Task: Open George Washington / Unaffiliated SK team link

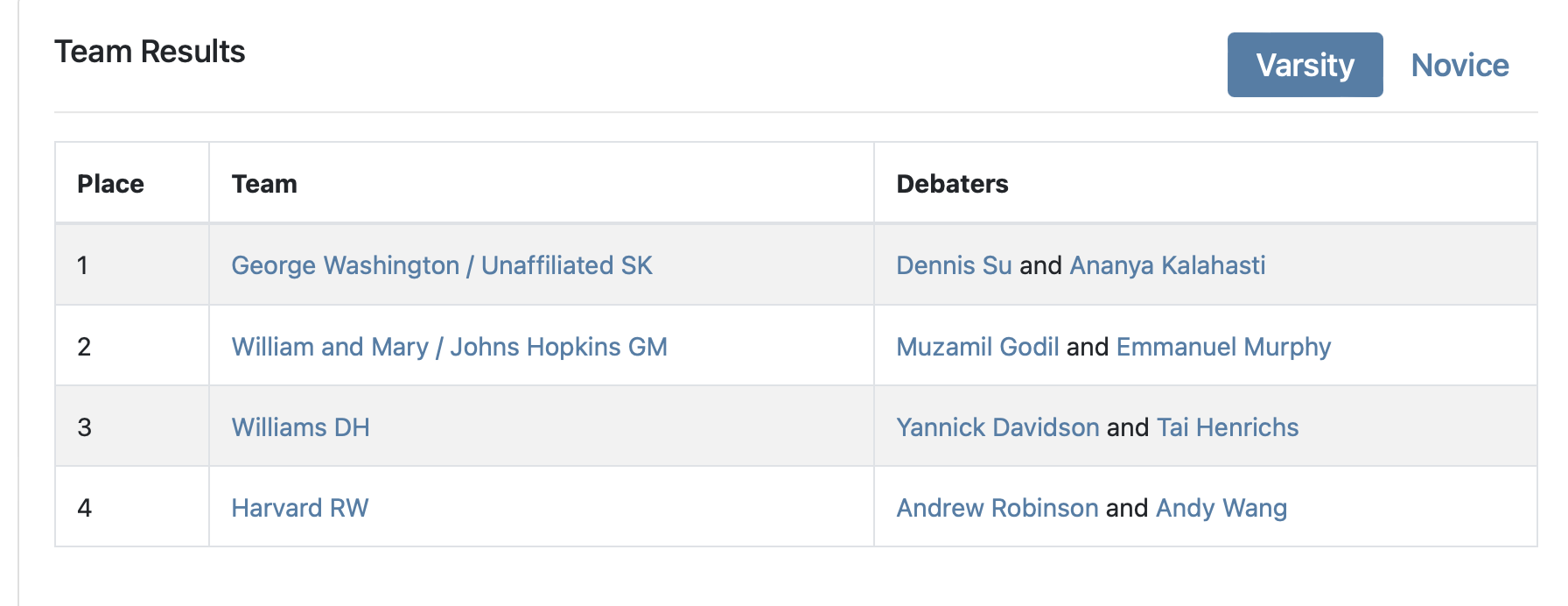Action: click(442, 265)
